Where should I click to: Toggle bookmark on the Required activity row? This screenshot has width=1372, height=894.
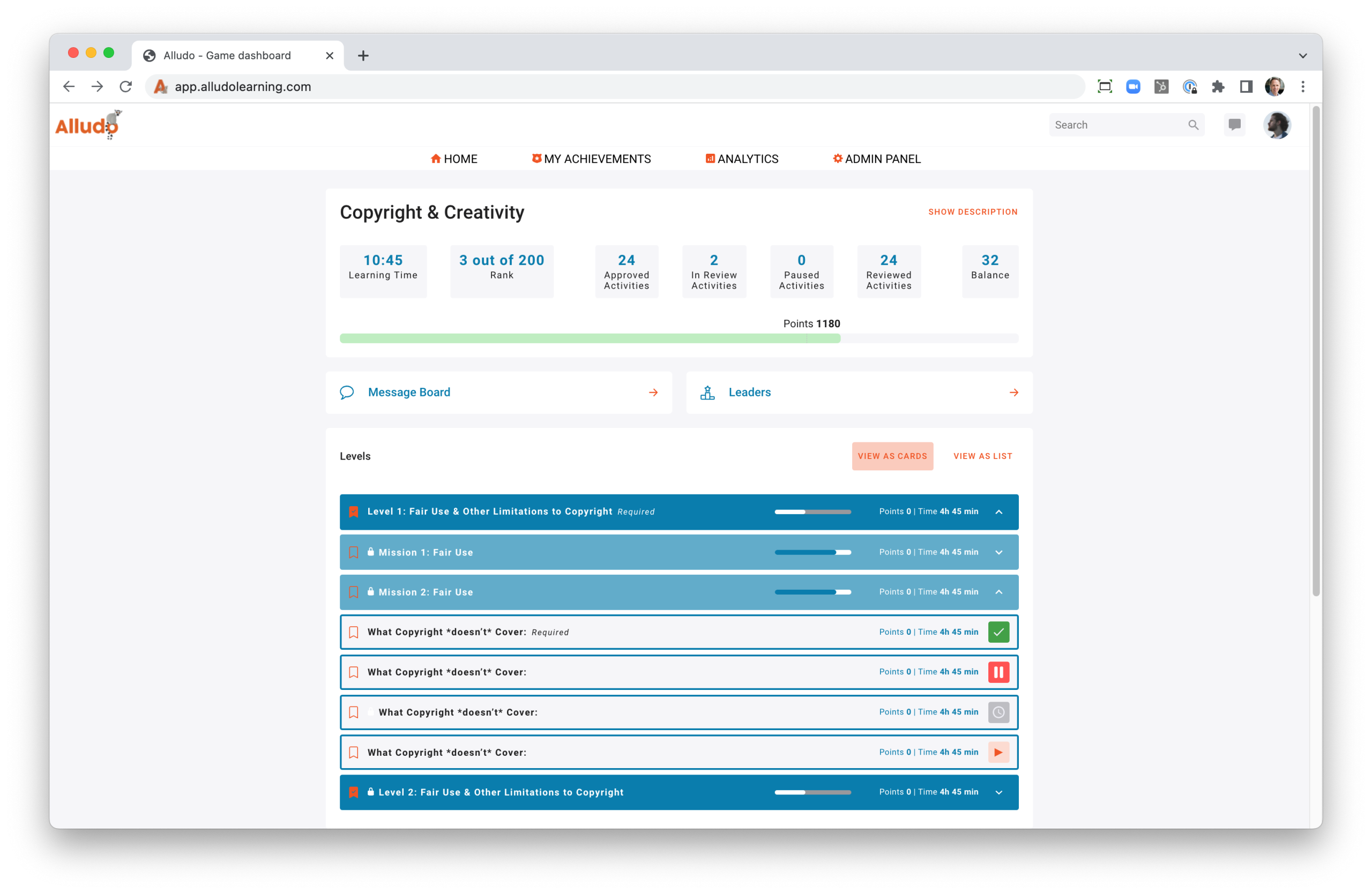pos(353,632)
